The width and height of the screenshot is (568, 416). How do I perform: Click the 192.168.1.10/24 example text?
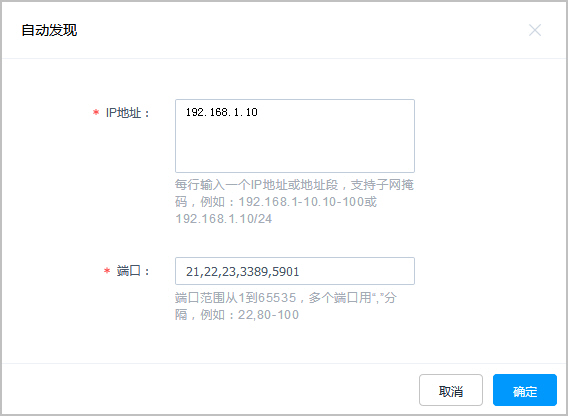(x=224, y=219)
